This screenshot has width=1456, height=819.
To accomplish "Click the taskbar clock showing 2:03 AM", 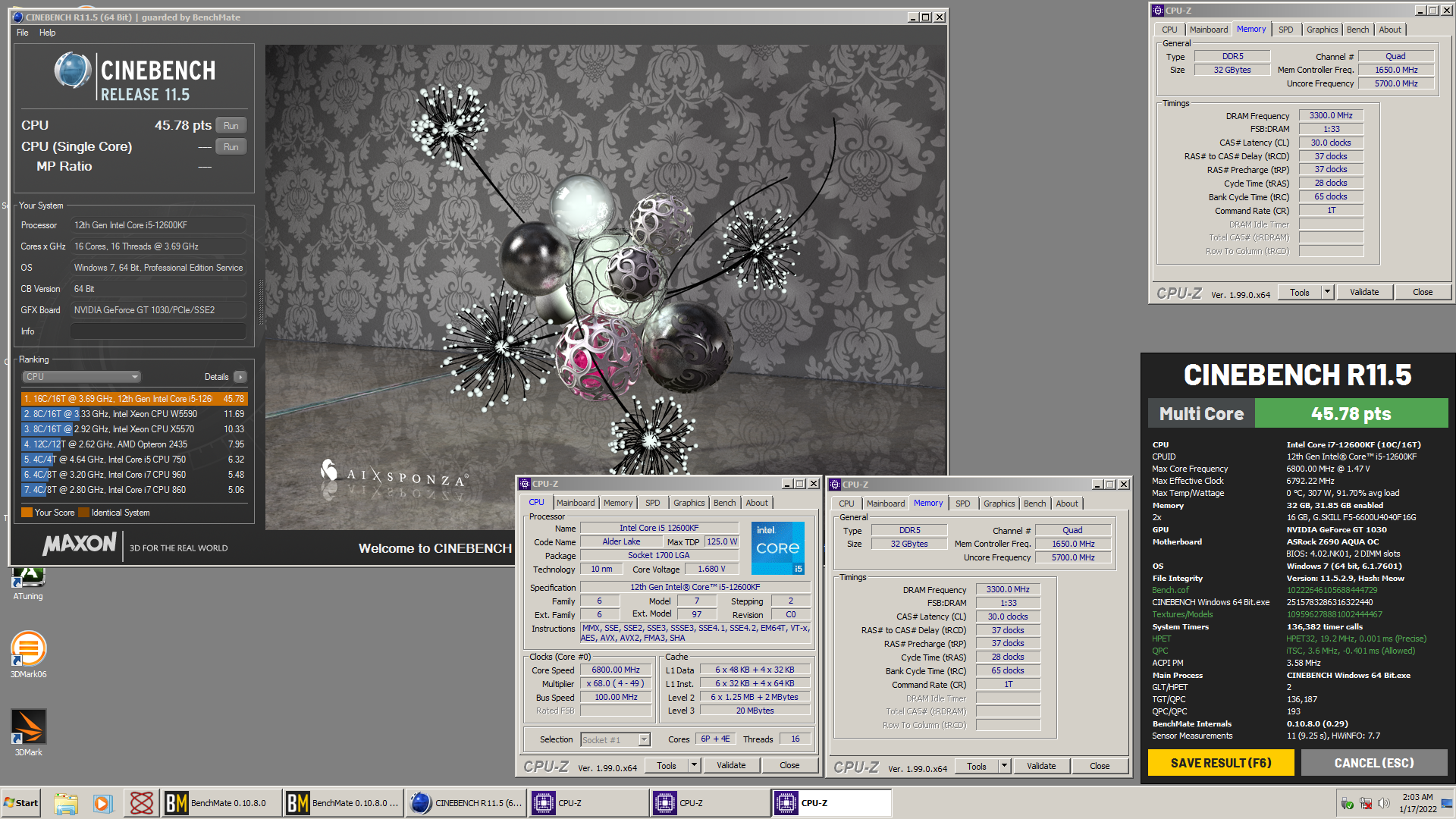I will coord(1417,803).
